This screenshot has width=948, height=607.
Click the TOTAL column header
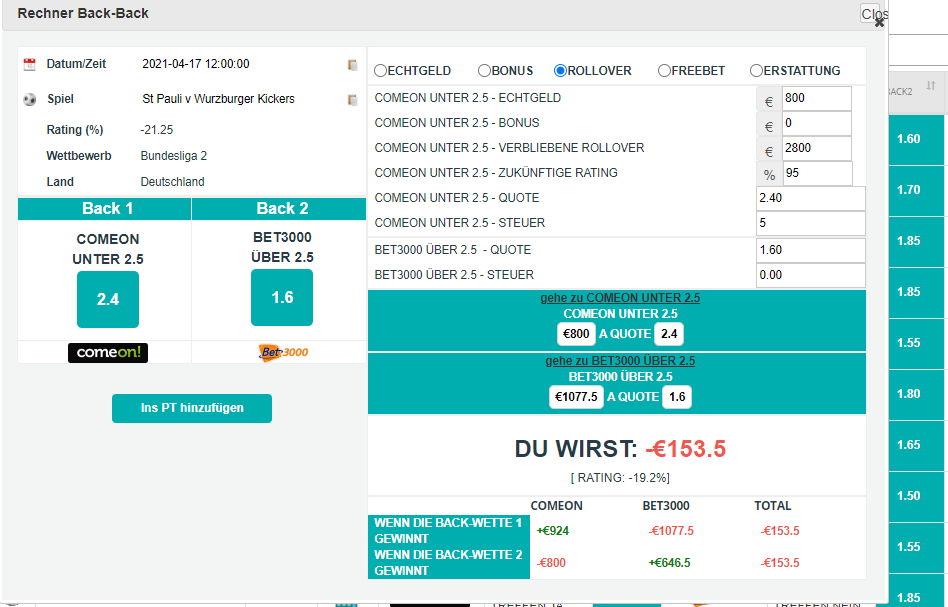pyautogui.click(x=773, y=506)
